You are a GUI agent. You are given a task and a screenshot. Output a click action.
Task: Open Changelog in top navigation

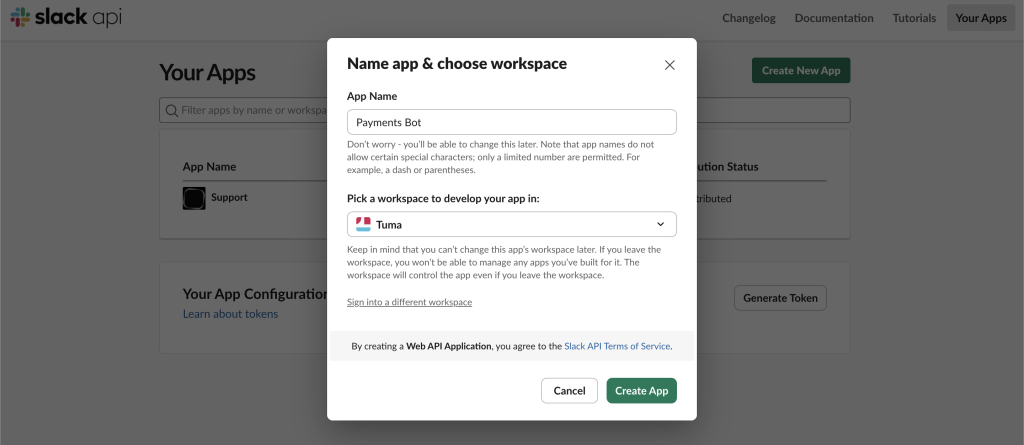(x=748, y=18)
